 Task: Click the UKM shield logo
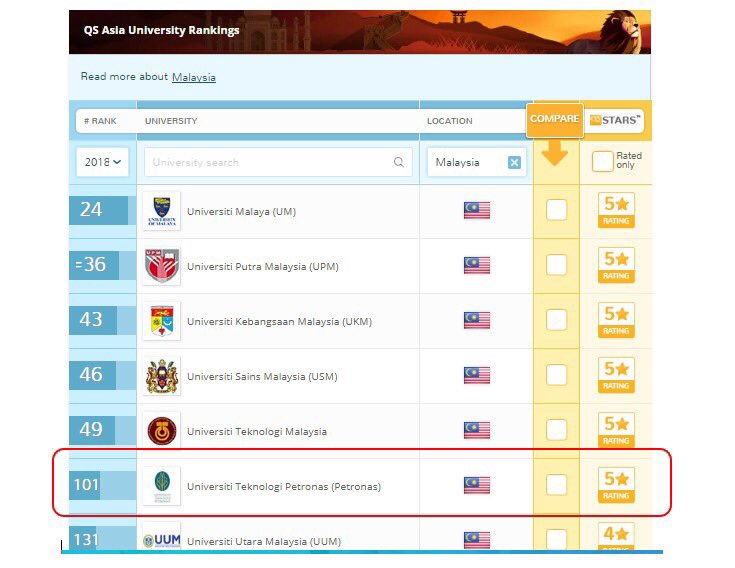[162, 321]
